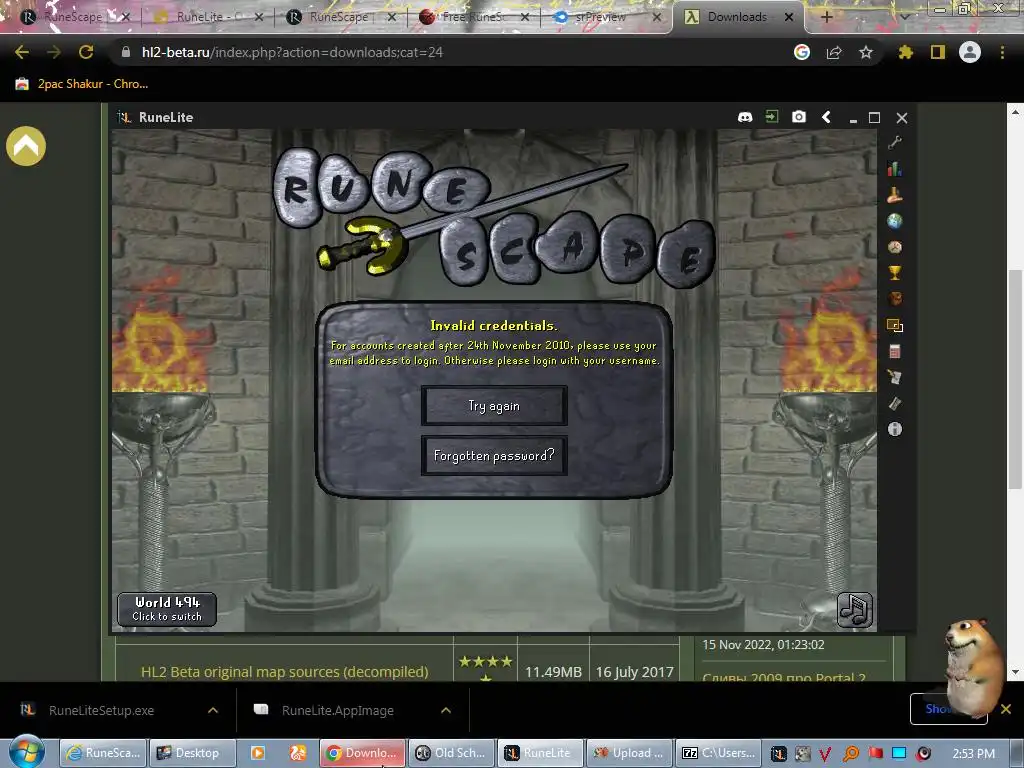Go back in the browser
Viewport: 1024px width, 768px height.
22,52
